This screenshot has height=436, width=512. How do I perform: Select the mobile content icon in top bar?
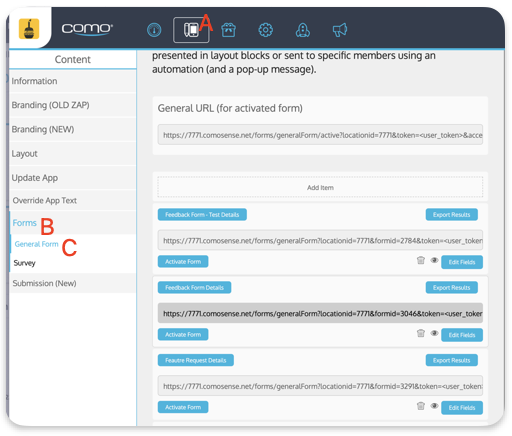click(x=191, y=30)
